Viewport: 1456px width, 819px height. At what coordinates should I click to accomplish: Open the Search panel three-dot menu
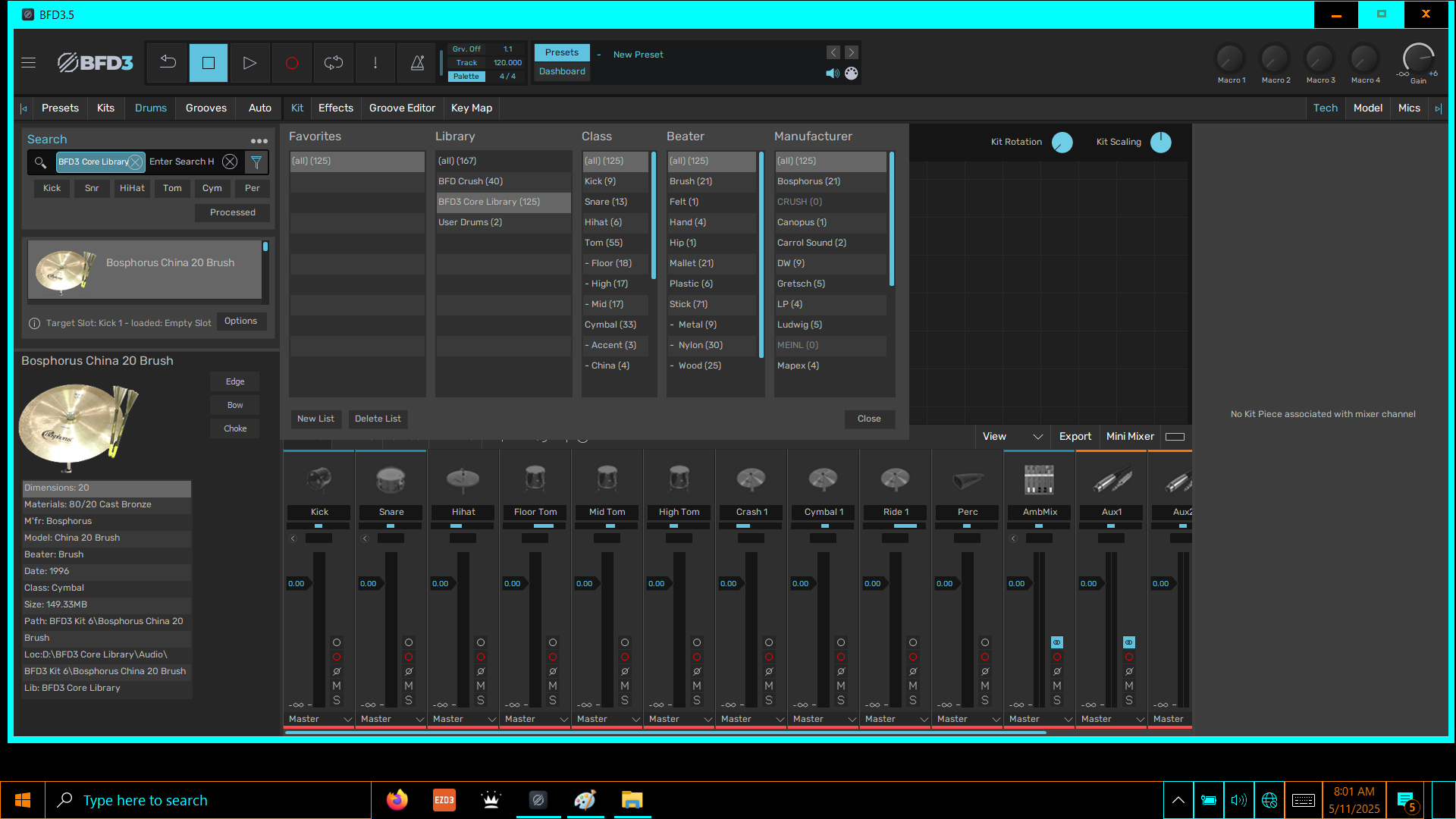click(x=259, y=141)
